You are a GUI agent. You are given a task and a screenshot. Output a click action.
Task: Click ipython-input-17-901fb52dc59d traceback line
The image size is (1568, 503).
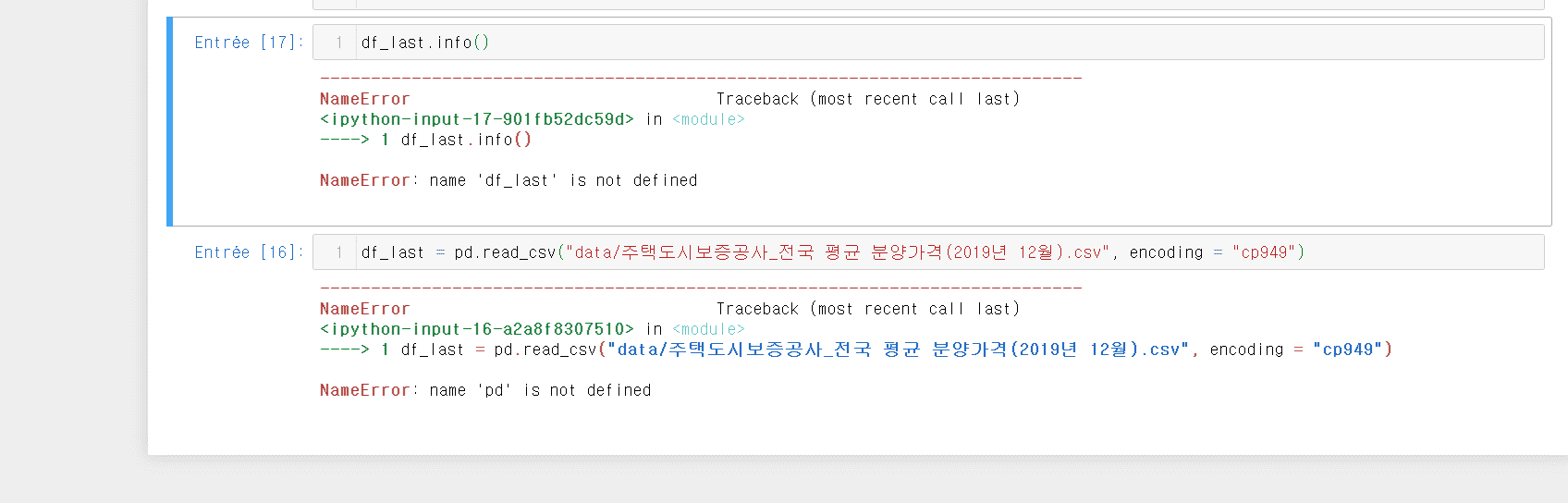(x=532, y=119)
